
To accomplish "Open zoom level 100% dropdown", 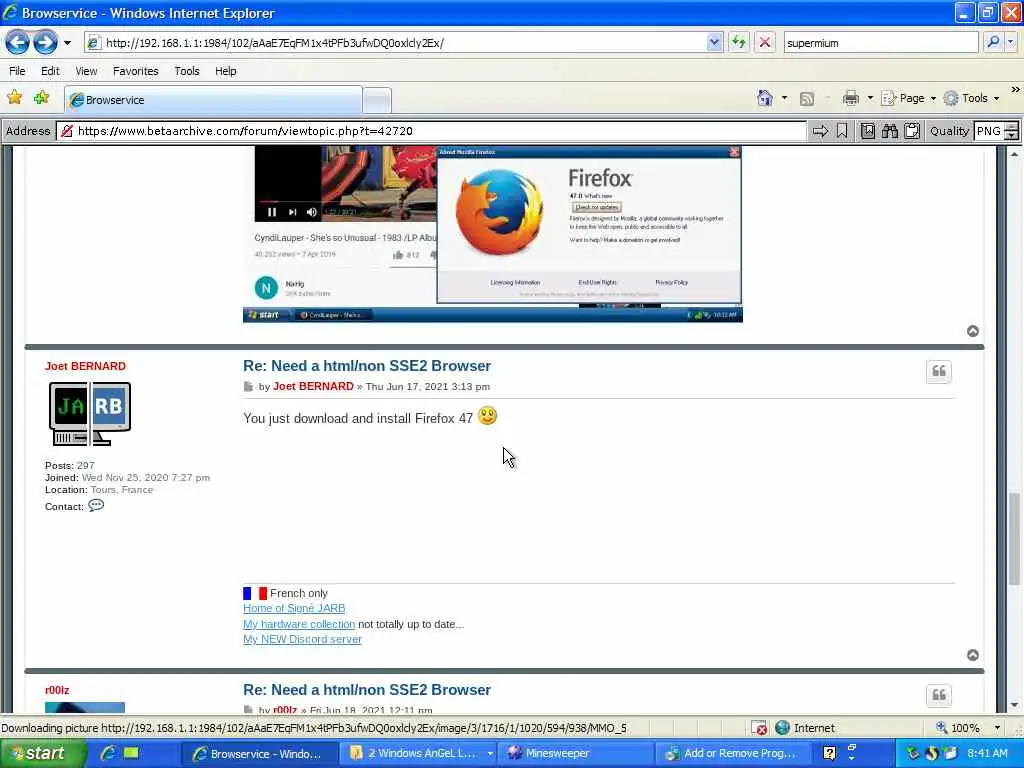I will [997, 728].
